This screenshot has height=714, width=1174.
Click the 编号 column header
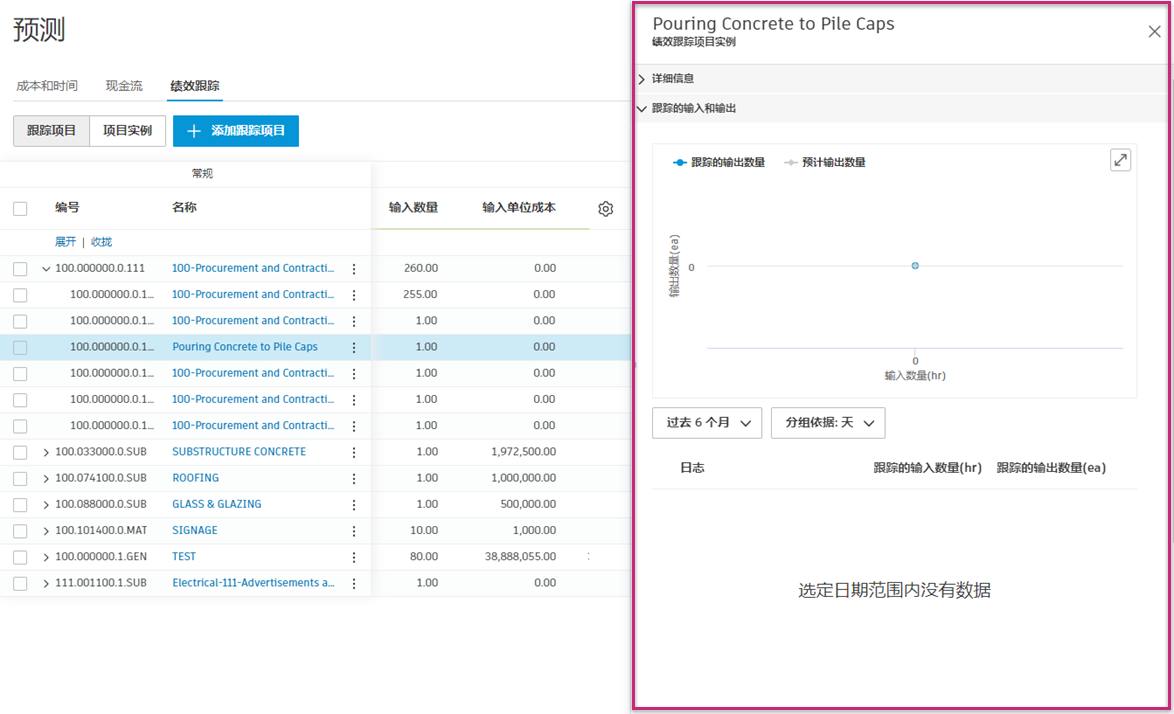tap(67, 208)
